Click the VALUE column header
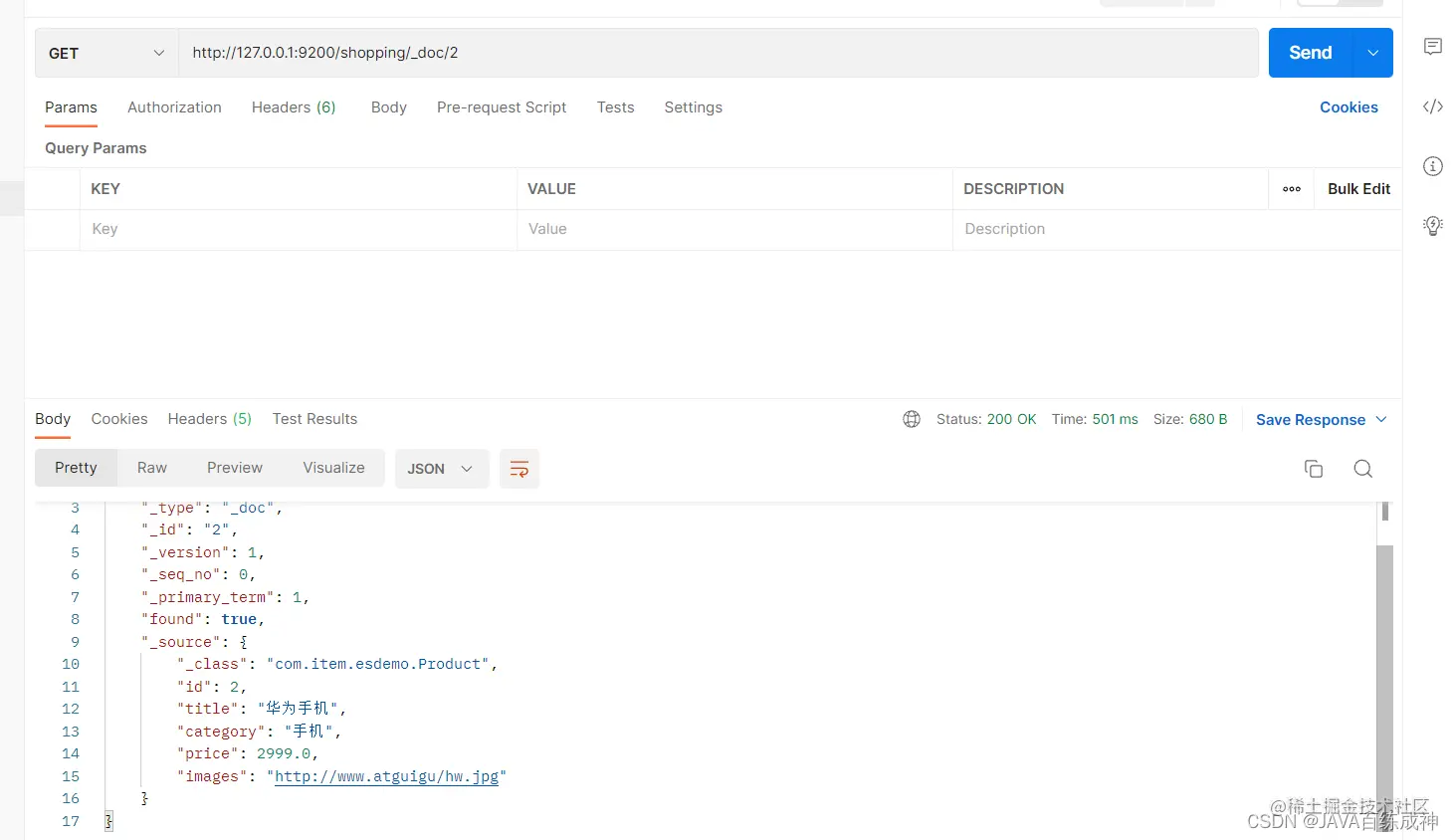Image resolution: width=1453 pixels, height=840 pixels. [x=551, y=189]
